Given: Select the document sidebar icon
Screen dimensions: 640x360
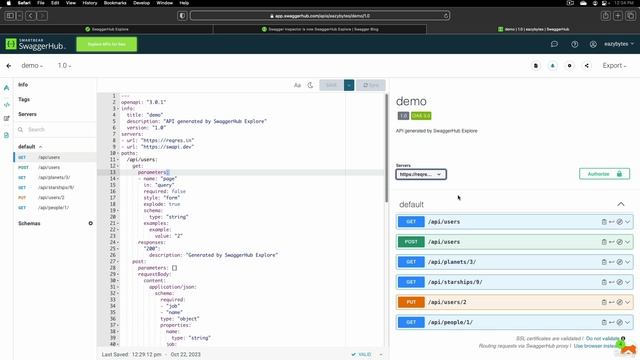Looking at the screenshot, I should coord(7,135).
